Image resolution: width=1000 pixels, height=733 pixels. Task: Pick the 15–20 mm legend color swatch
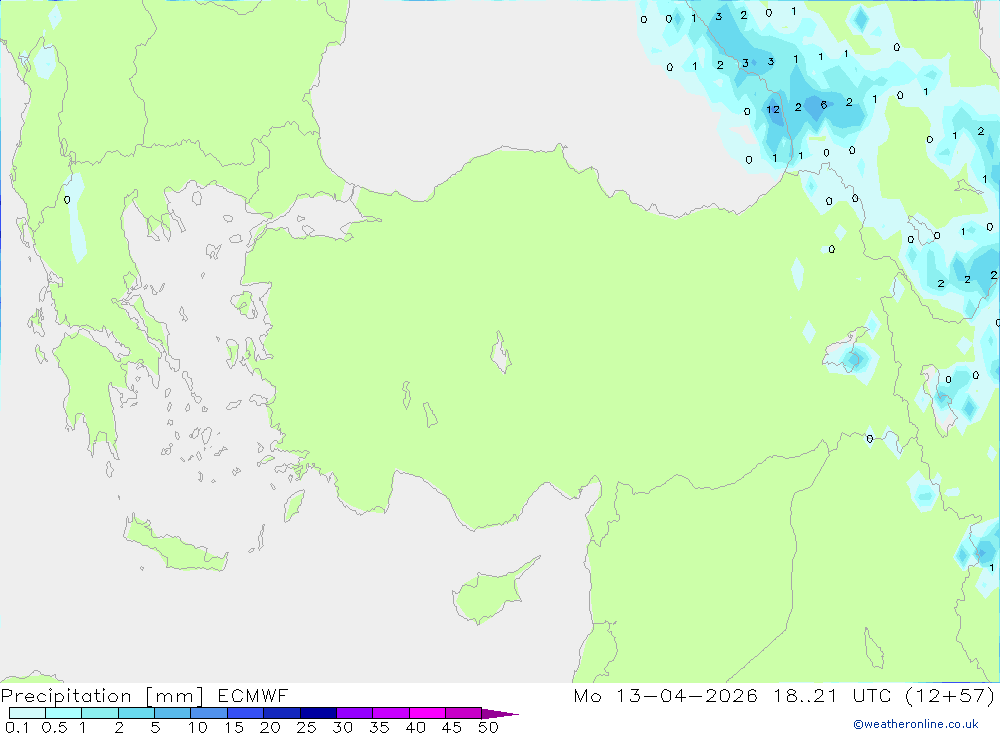tap(245, 713)
